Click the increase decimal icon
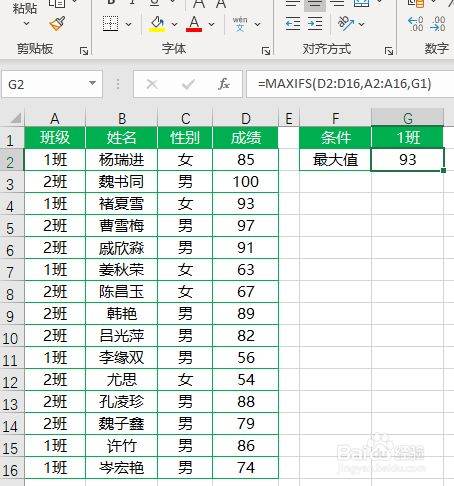Viewport: 454px width, 486px height. (x=415, y=24)
